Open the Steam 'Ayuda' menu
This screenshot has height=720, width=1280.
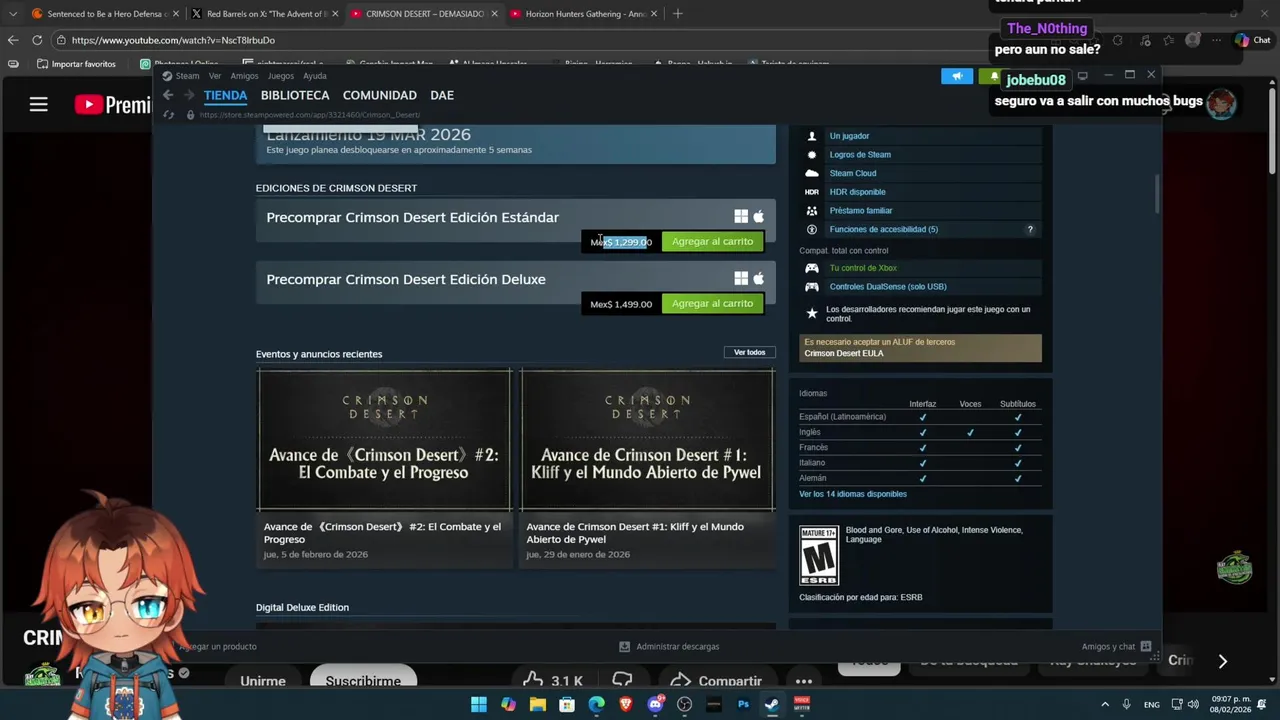pyautogui.click(x=315, y=76)
